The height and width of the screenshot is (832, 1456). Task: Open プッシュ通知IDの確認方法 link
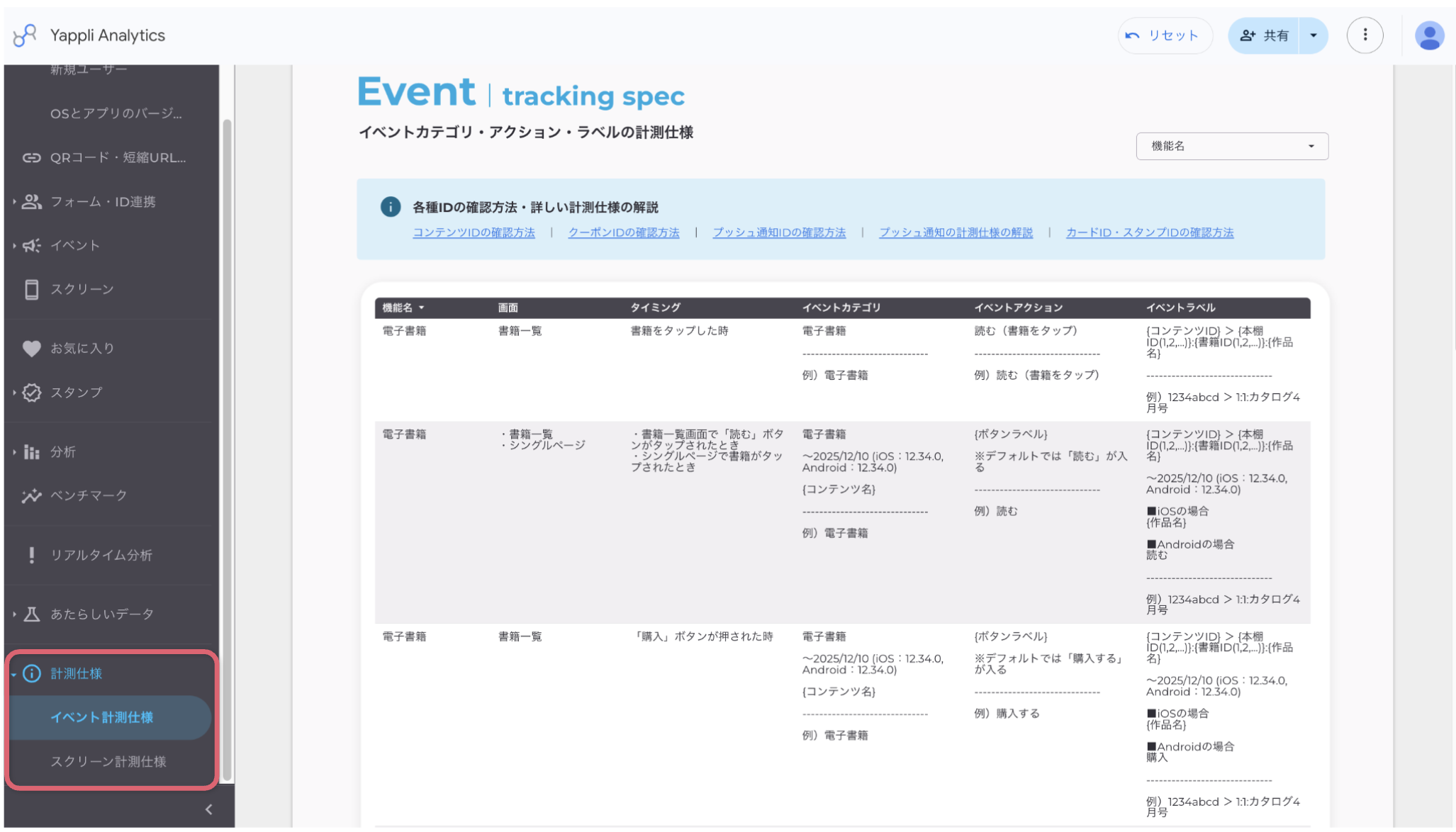click(x=779, y=232)
